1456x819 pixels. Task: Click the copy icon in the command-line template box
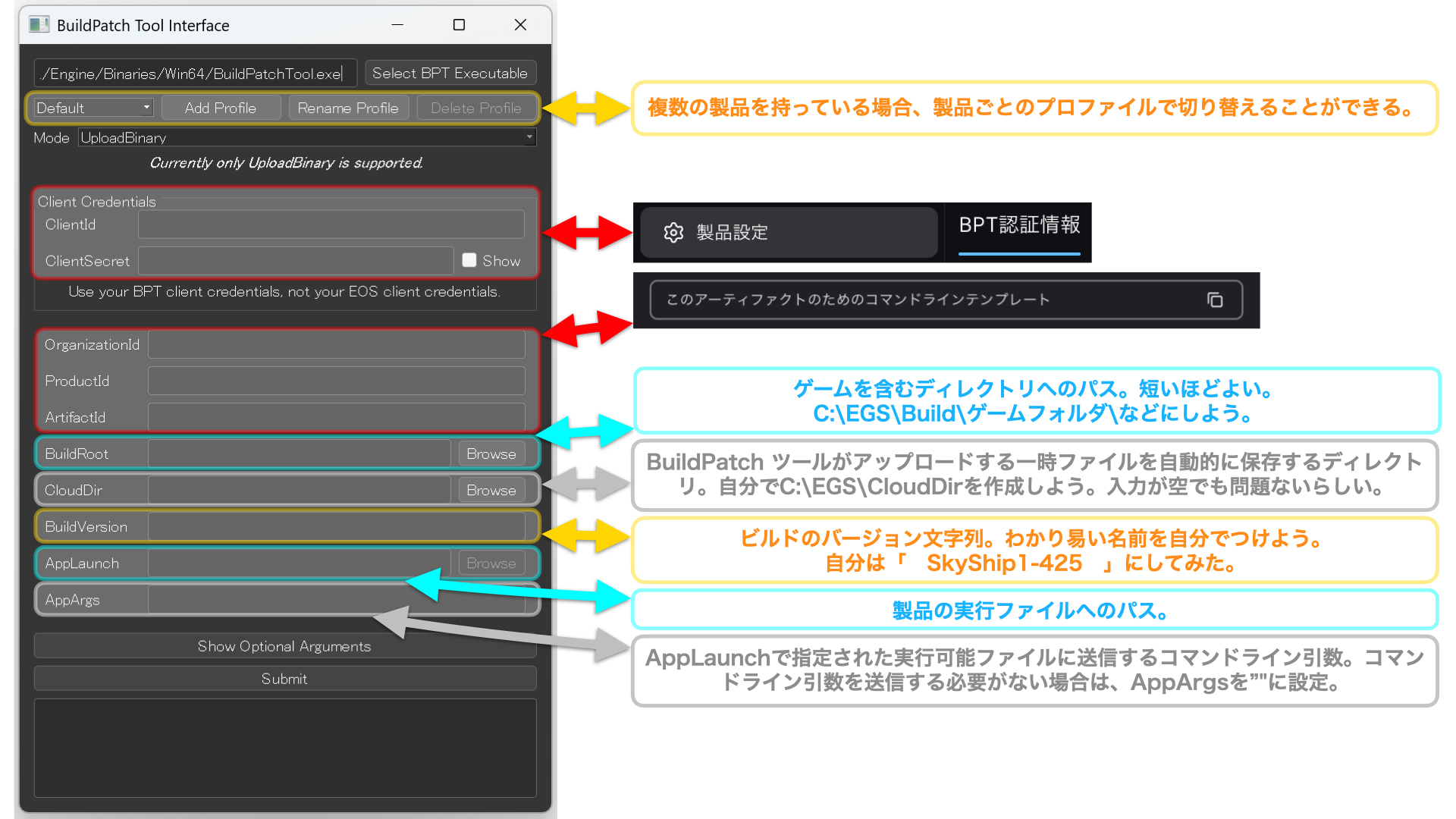(x=1215, y=300)
